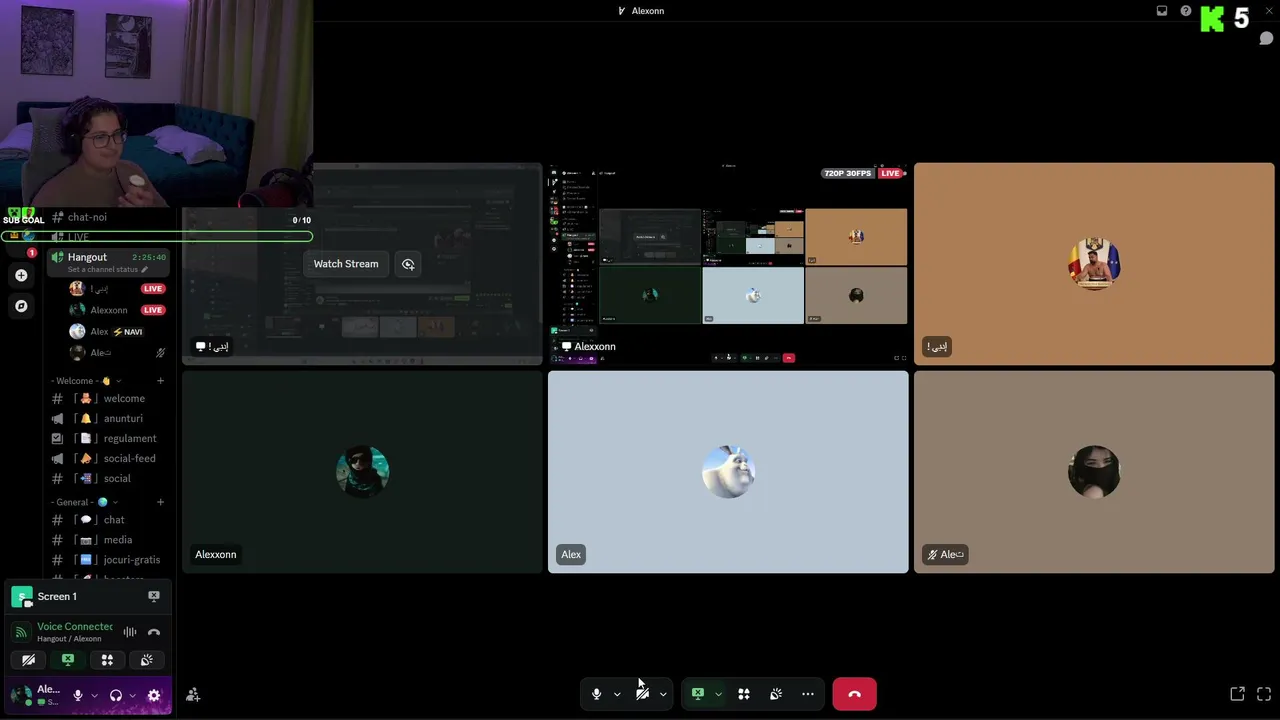Screen dimensions: 1280x720
Task: Open microphone options chevron in user panel
Action: click(x=95, y=695)
